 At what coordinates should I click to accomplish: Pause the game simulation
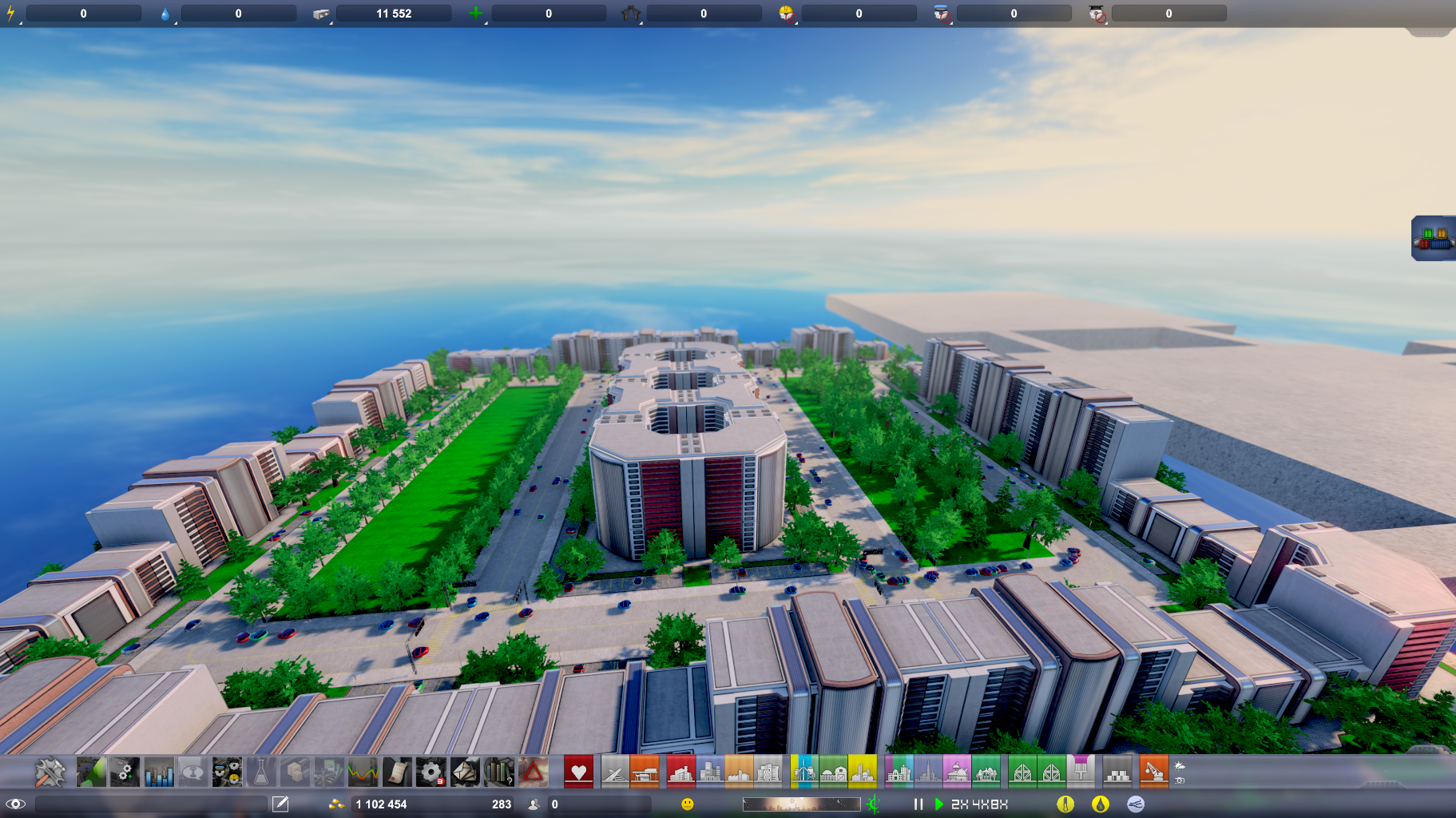918,804
